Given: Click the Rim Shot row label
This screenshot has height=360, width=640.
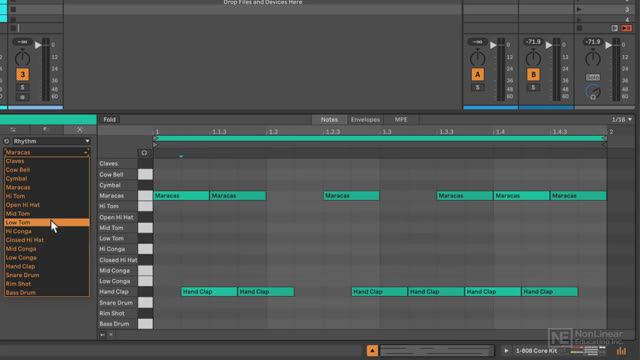Looking at the screenshot, I should (112, 313).
